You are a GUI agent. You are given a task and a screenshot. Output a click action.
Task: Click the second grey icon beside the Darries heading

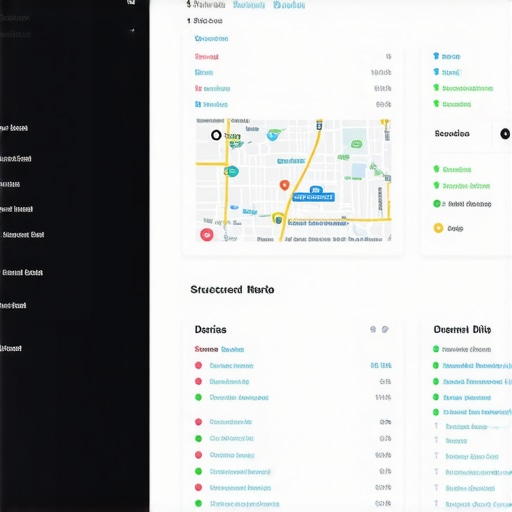coord(385,329)
